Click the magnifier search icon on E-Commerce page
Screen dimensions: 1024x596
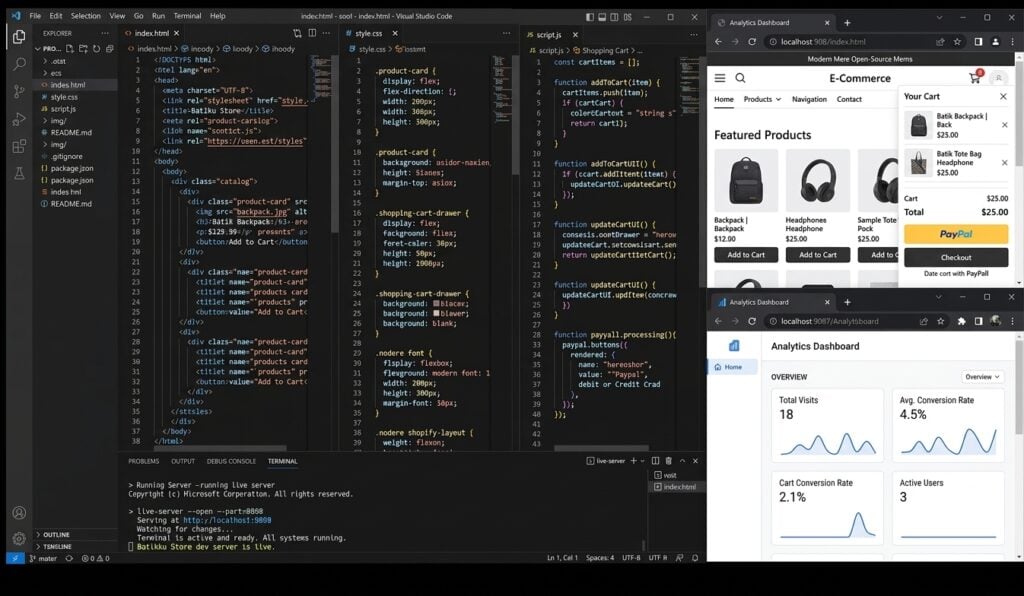(740, 78)
